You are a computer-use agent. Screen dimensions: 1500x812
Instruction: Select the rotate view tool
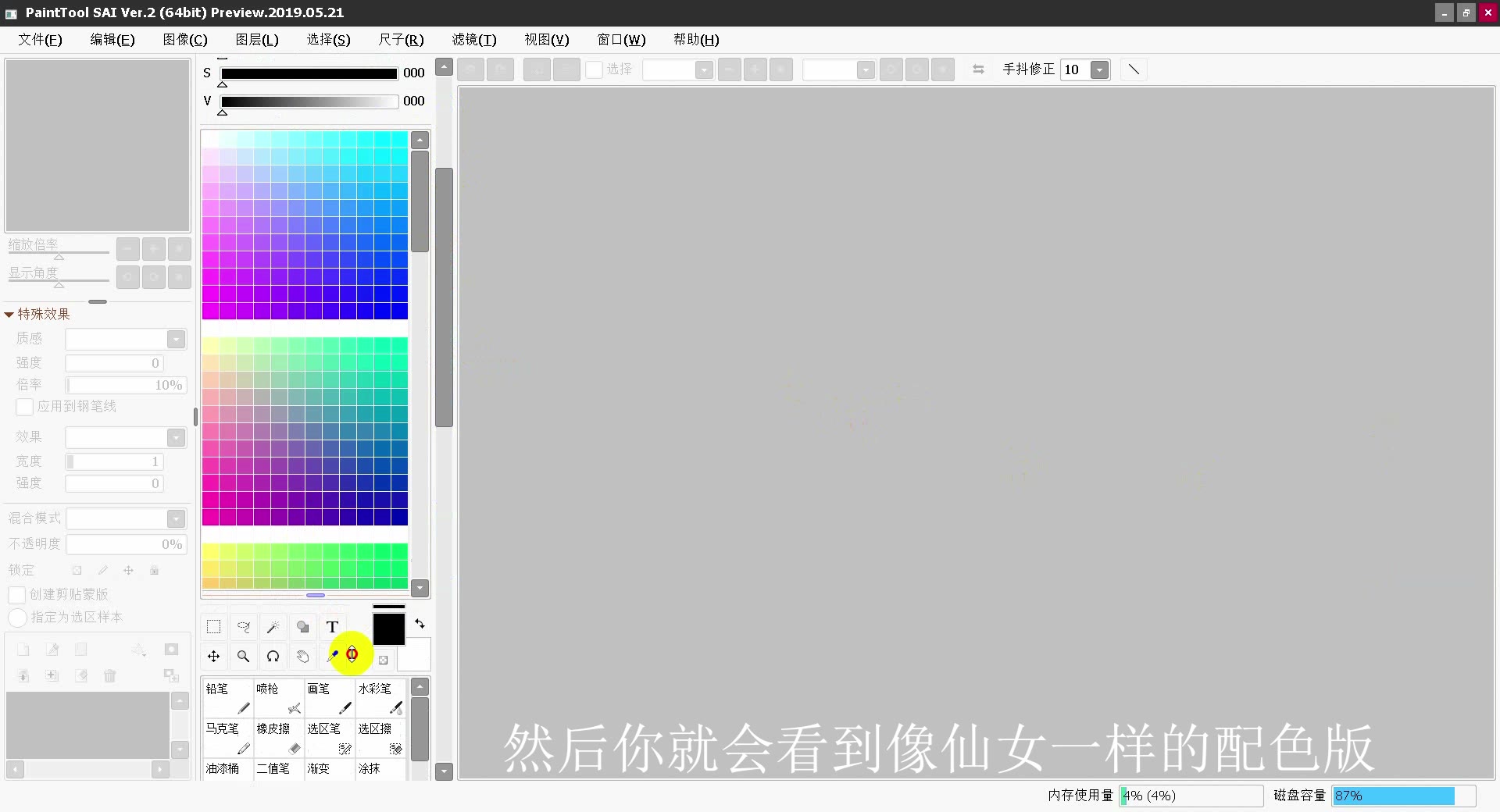(273, 657)
